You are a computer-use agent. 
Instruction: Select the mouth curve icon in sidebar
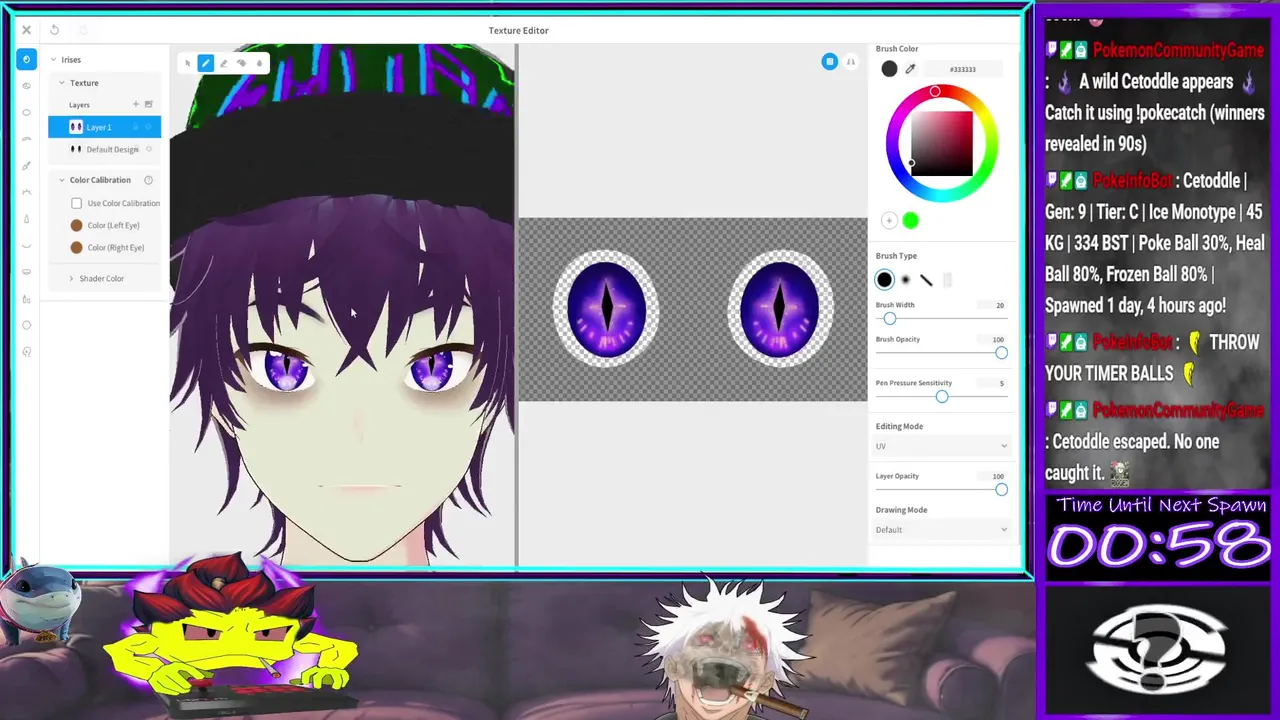pos(27,245)
